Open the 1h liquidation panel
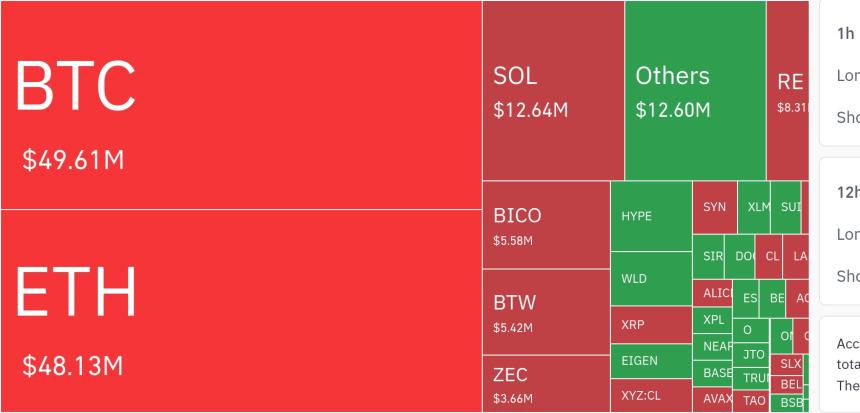The image size is (860, 413). (x=840, y=73)
